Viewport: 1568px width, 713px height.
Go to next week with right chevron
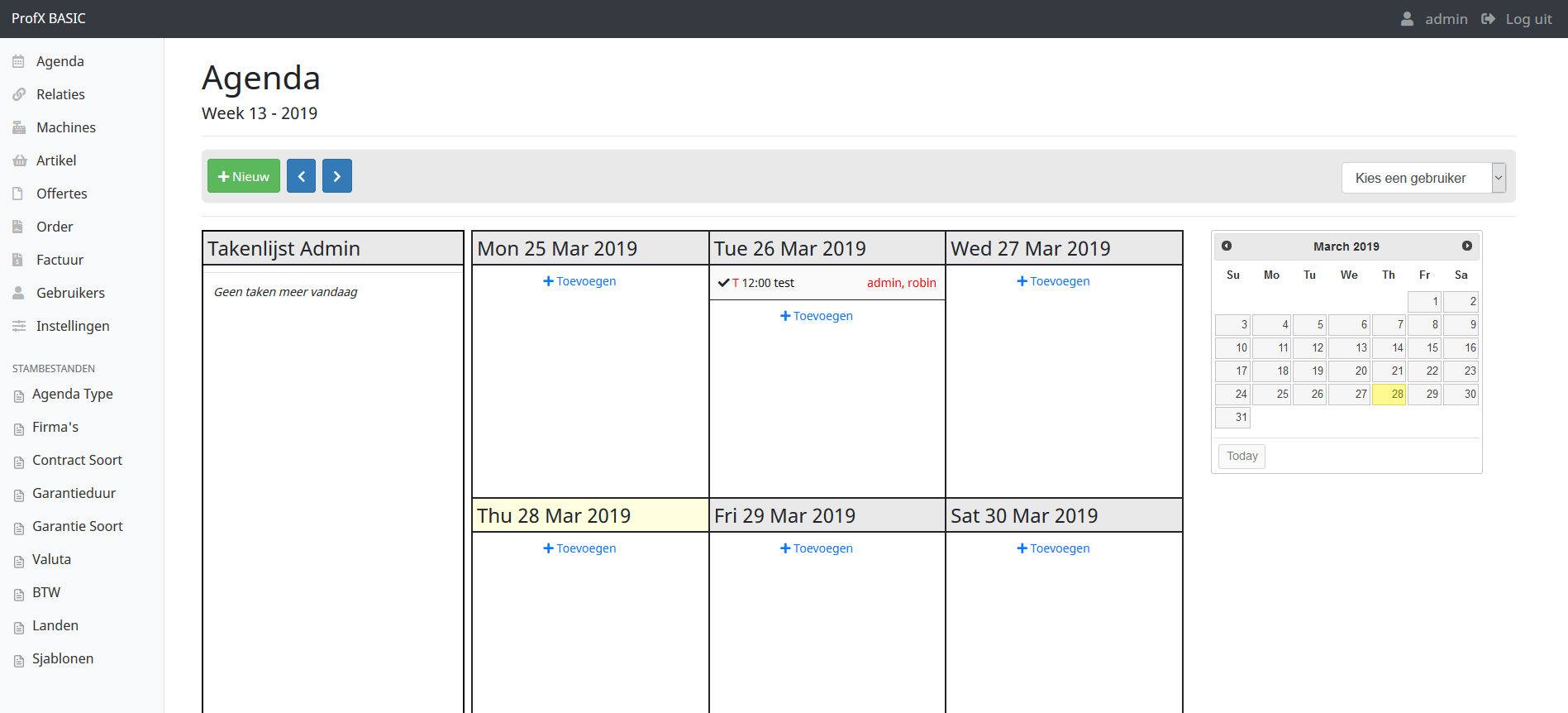tap(337, 176)
